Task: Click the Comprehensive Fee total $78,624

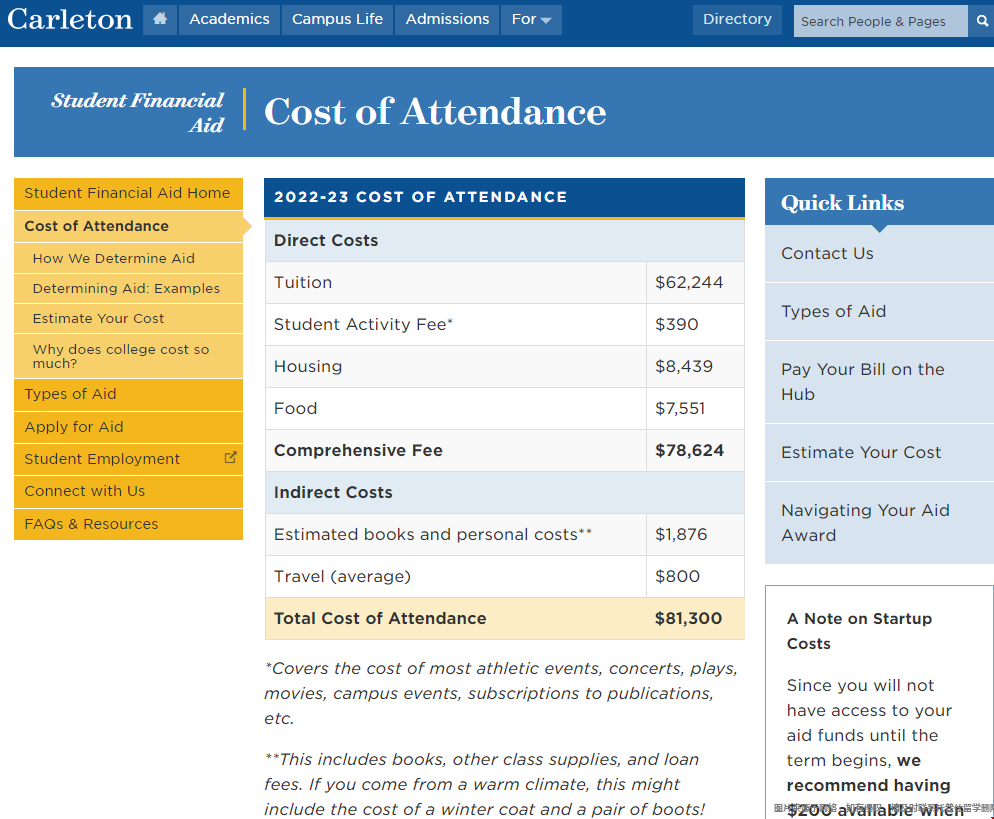Action: point(689,451)
